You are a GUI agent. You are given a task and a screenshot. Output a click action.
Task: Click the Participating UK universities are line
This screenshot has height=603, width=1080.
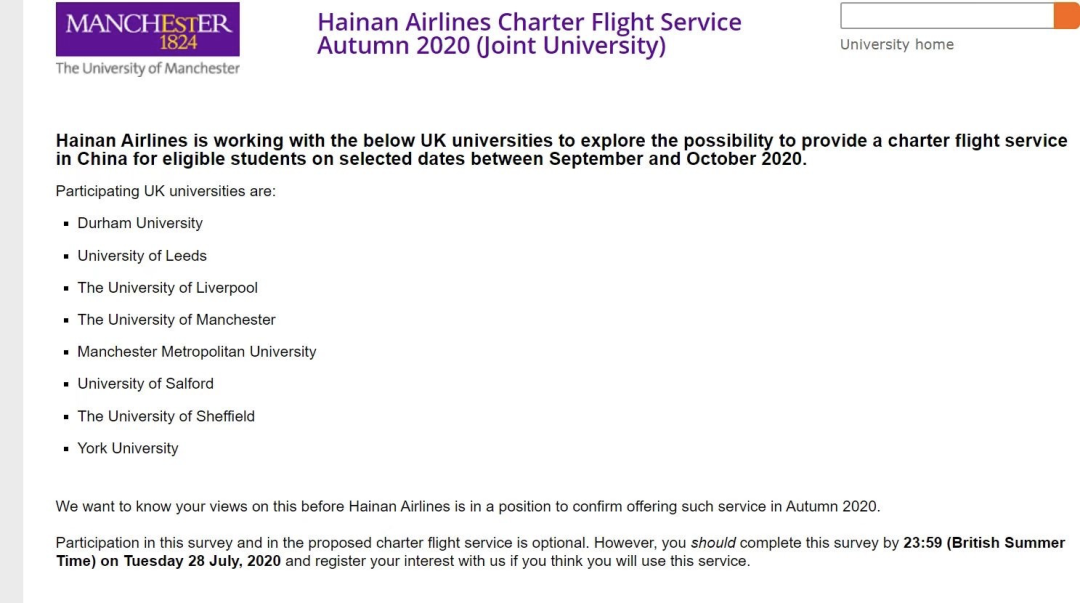click(165, 191)
